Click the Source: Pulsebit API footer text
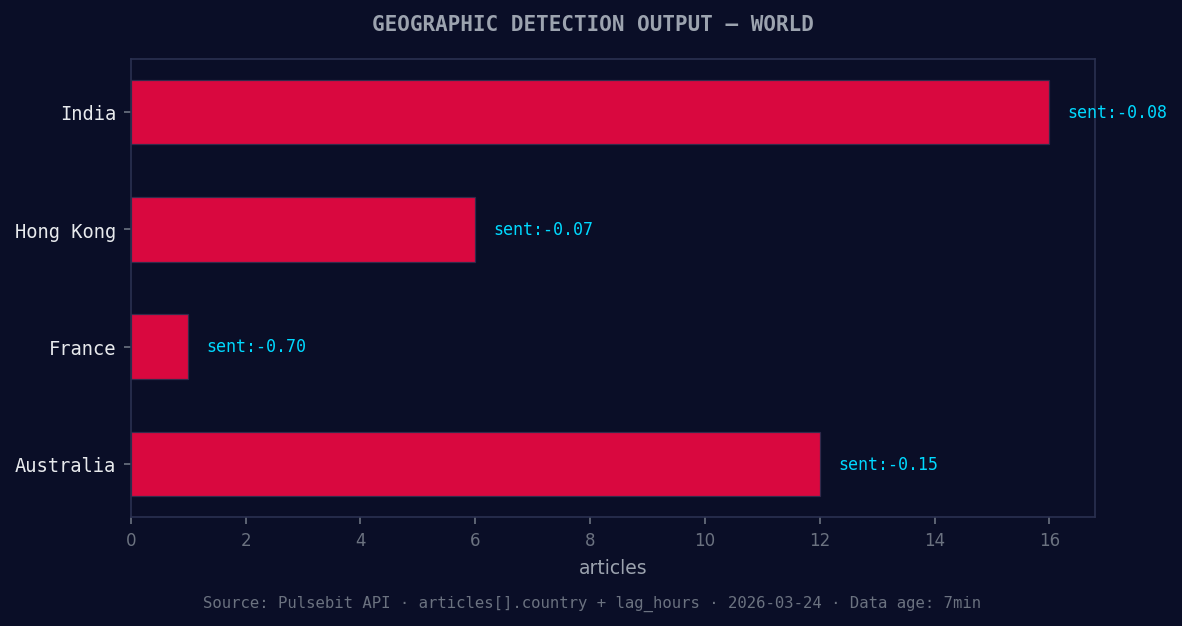The height and width of the screenshot is (626, 1182). (x=295, y=602)
